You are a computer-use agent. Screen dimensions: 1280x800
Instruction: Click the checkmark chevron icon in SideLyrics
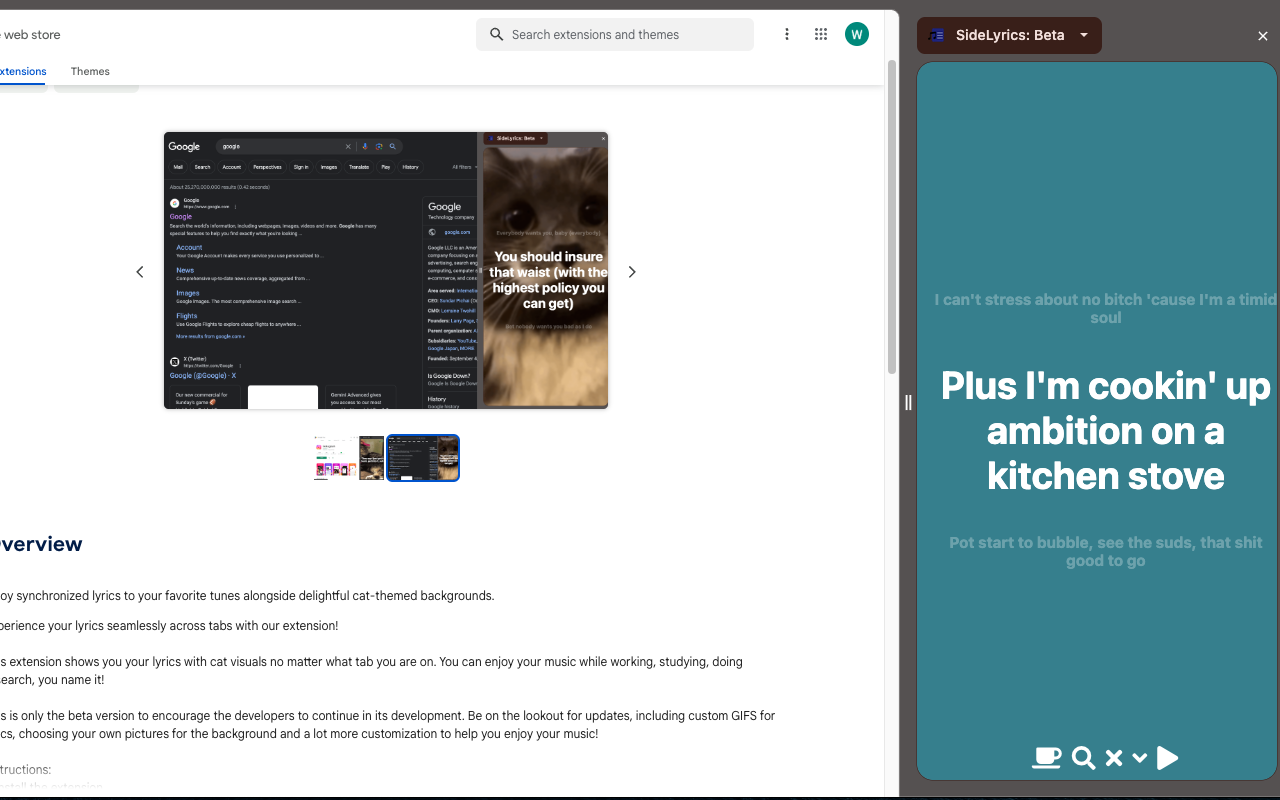(1139, 758)
